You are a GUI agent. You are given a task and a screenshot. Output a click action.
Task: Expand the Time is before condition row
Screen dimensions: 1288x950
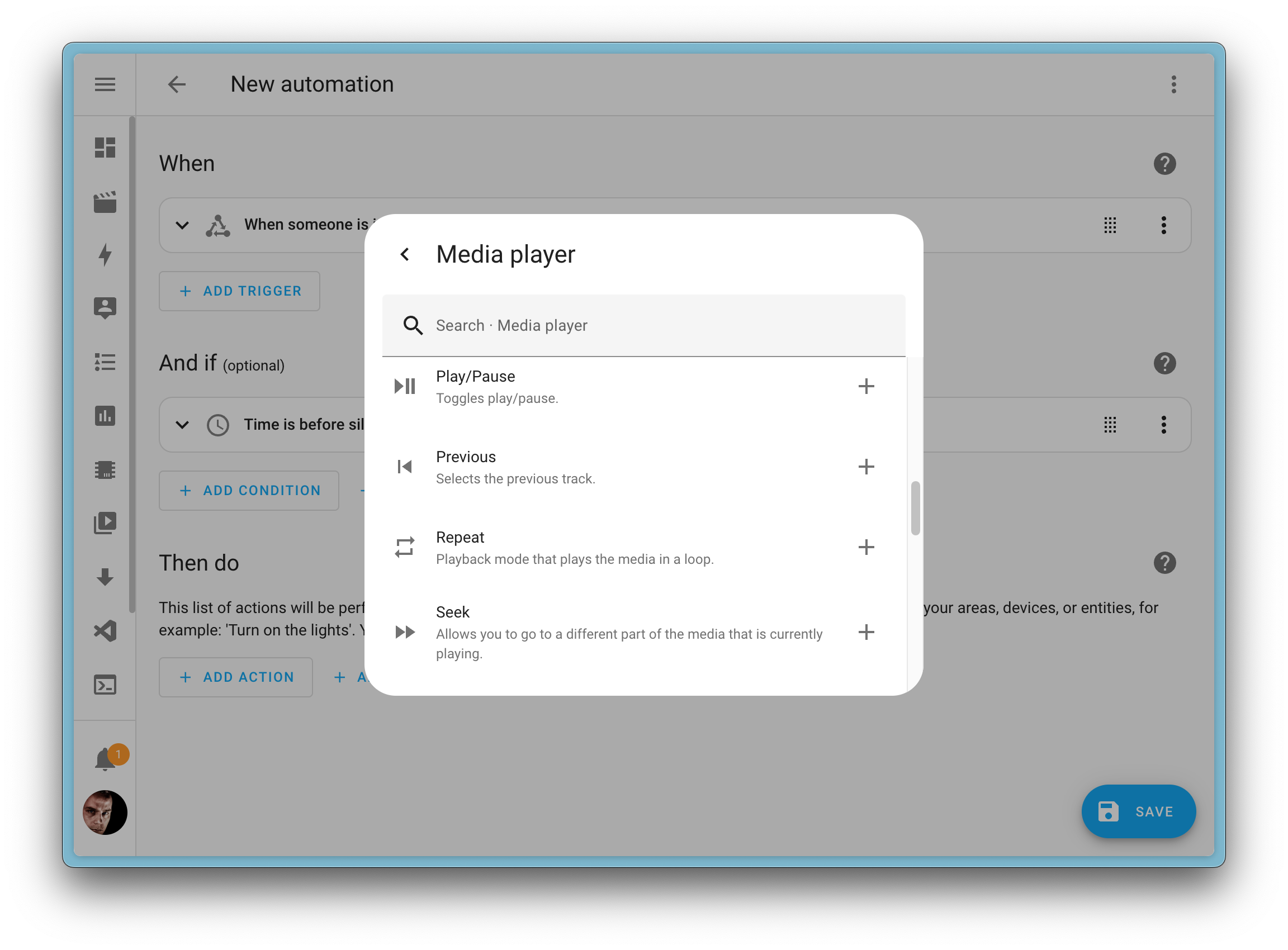click(181, 425)
